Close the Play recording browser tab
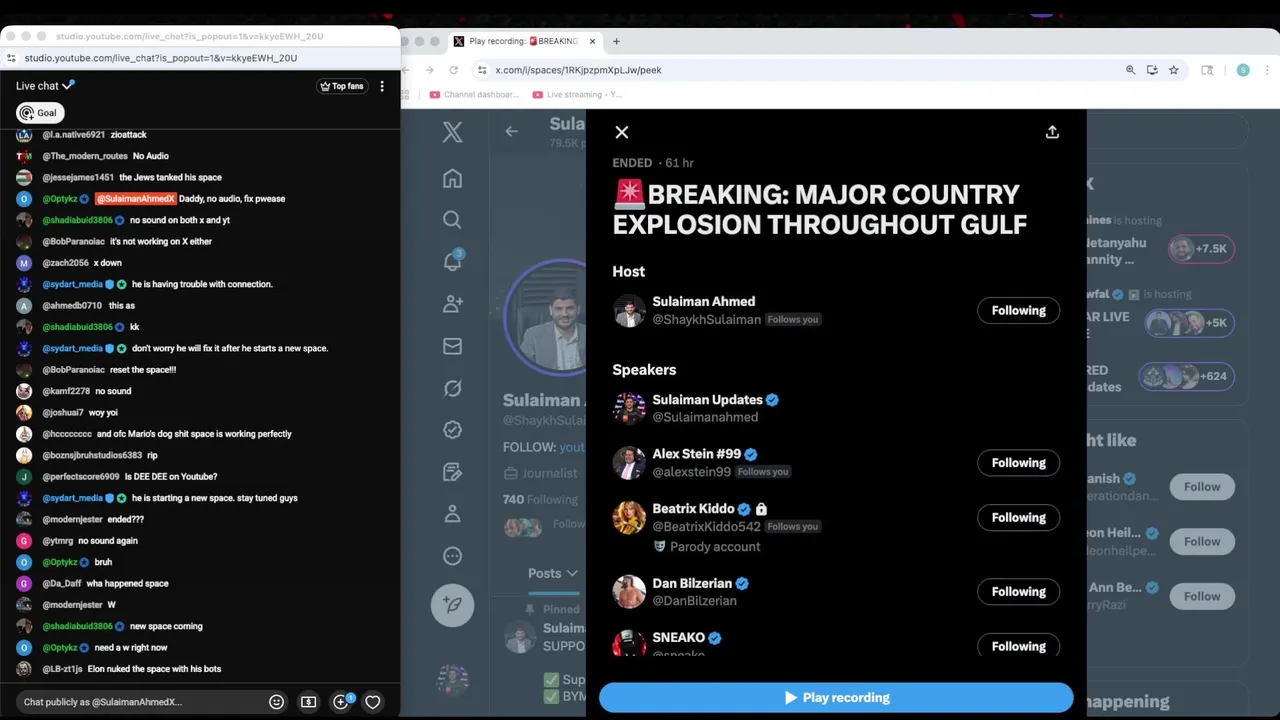The width and height of the screenshot is (1280, 720). point(592,41)
